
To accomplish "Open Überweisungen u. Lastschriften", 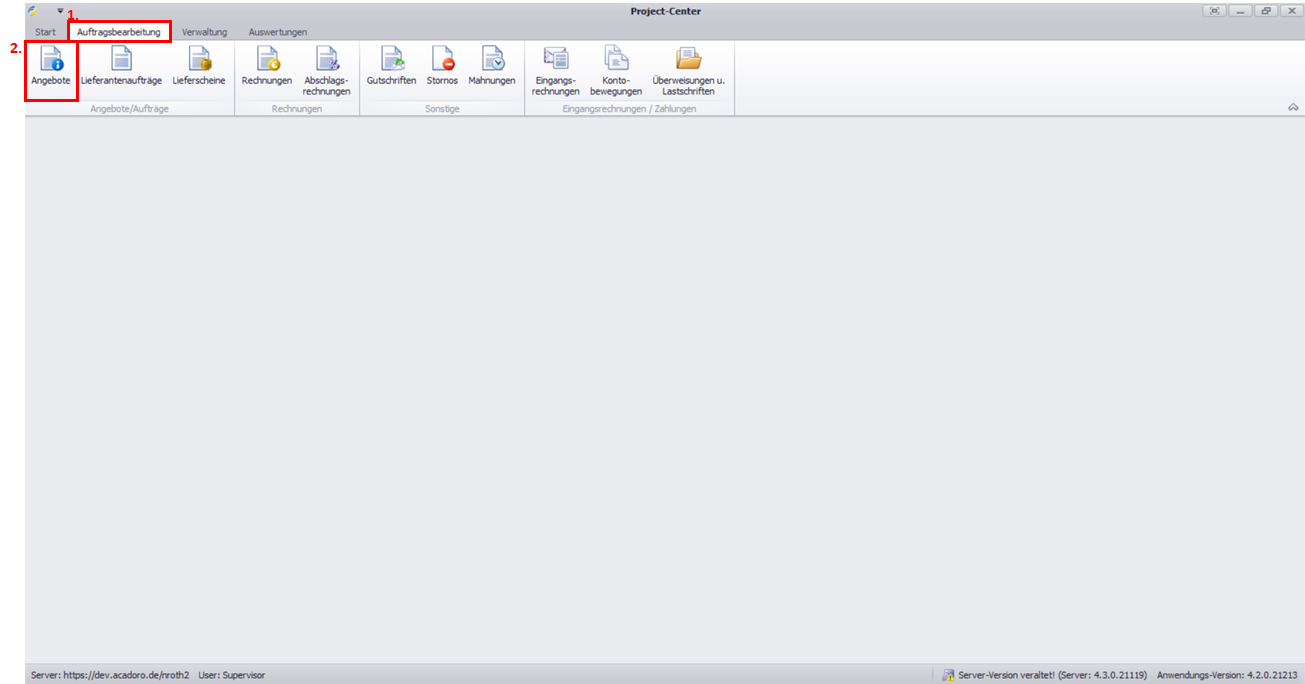I will coord(688,70).
